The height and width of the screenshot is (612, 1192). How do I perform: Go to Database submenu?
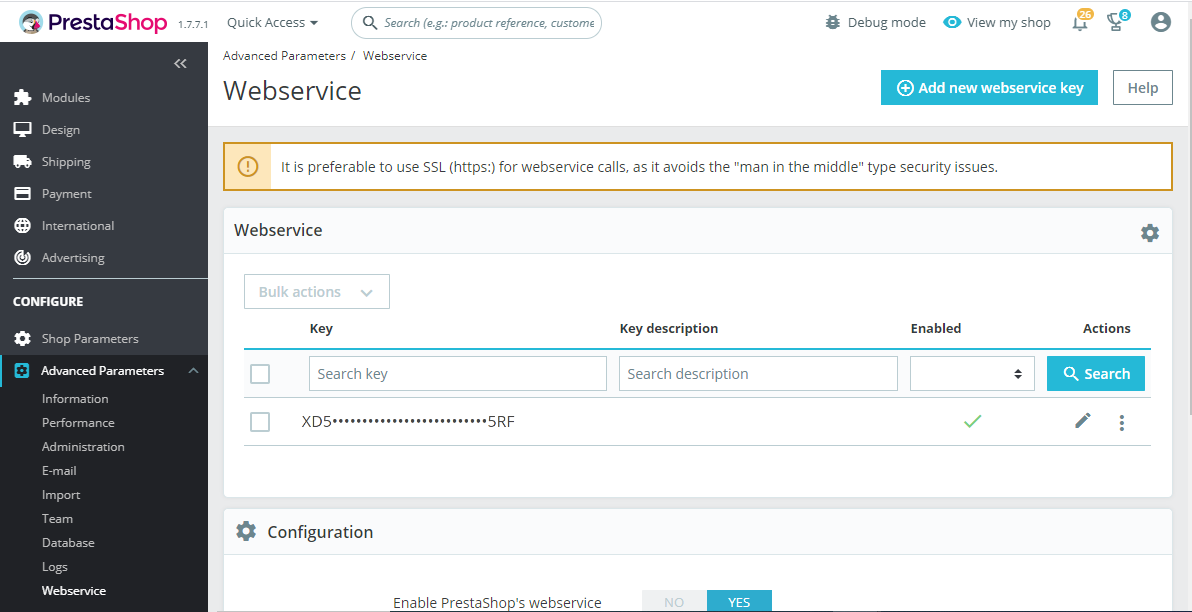(x=68, y=543)
